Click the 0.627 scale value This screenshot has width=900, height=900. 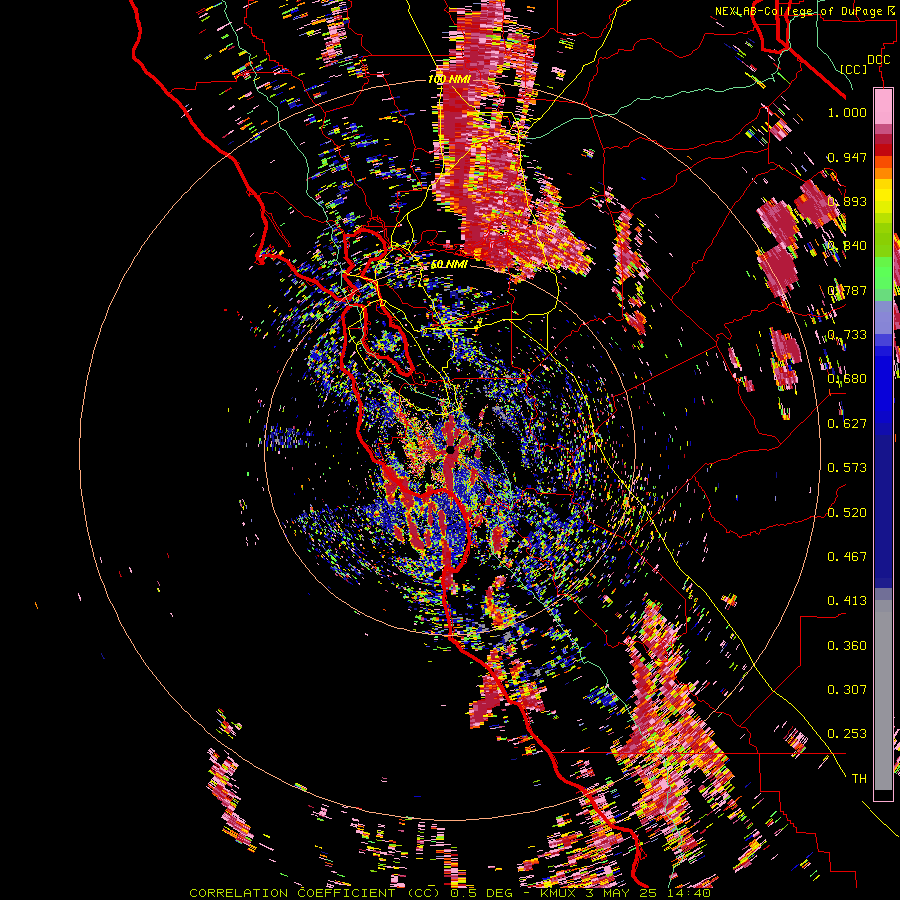(847, 424)
